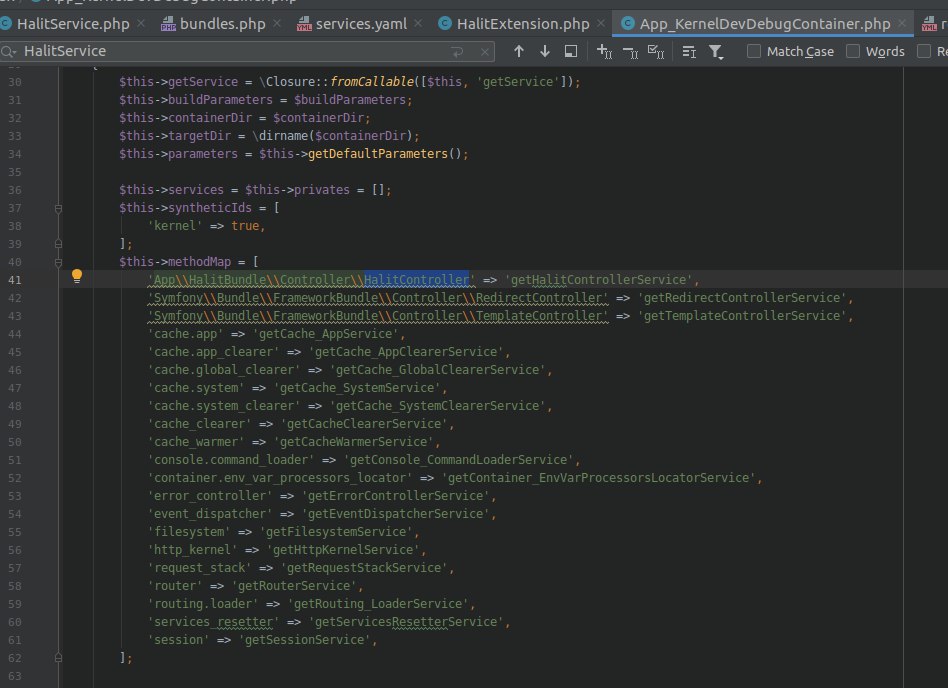Close the HalitExtension.php tab

pyautogui.click(x=601, y=23)
